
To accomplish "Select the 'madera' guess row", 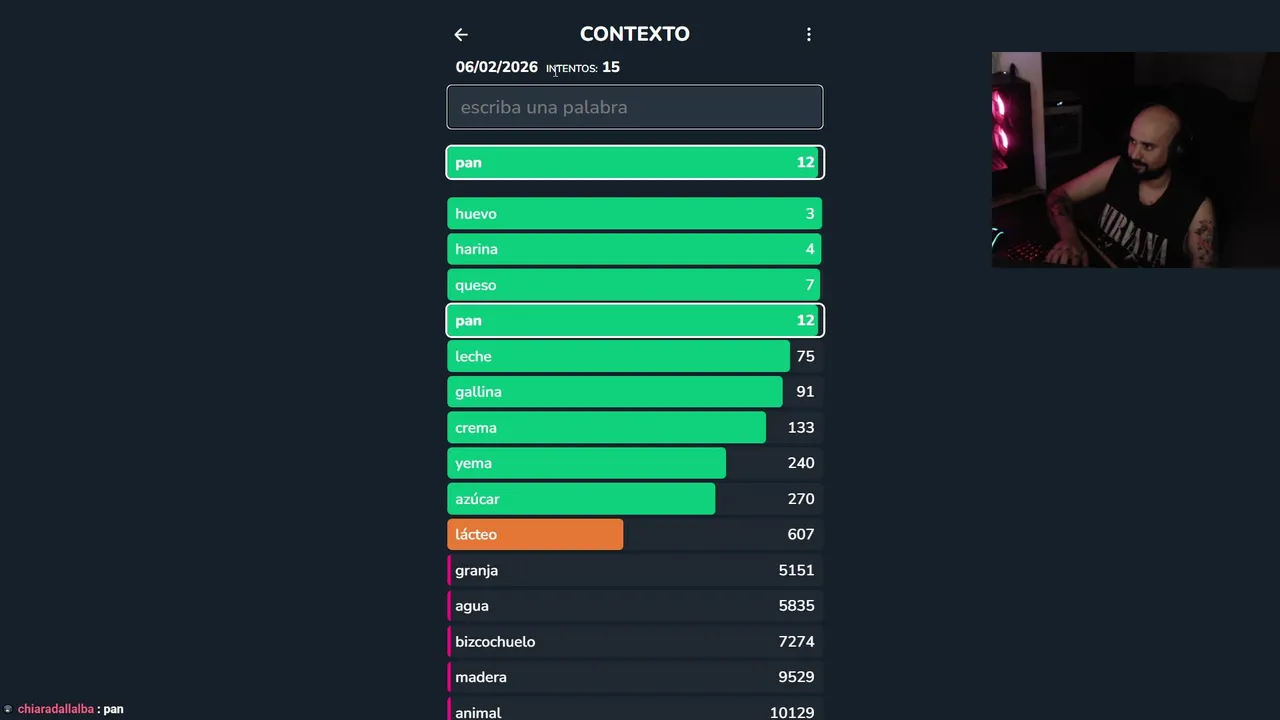I will [635, 677].
